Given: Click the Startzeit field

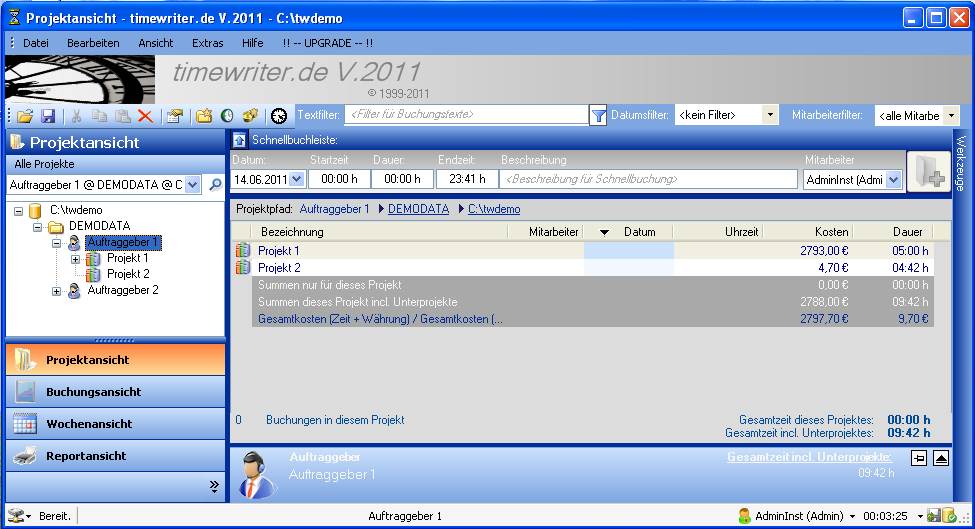Looking at the screenshot, I should coord(340,179).
